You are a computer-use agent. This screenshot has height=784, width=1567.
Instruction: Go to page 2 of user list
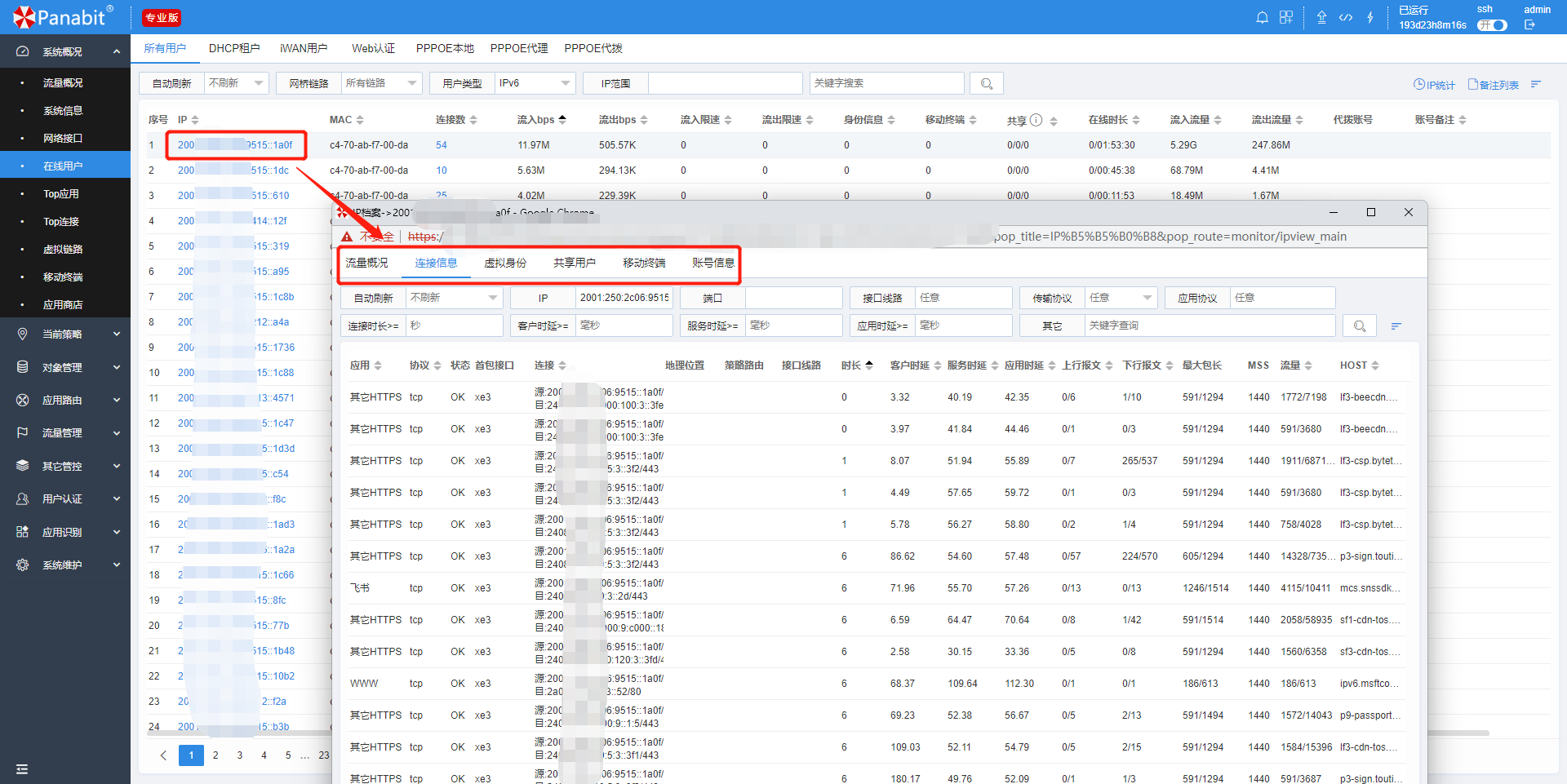(x=215, y=755)
